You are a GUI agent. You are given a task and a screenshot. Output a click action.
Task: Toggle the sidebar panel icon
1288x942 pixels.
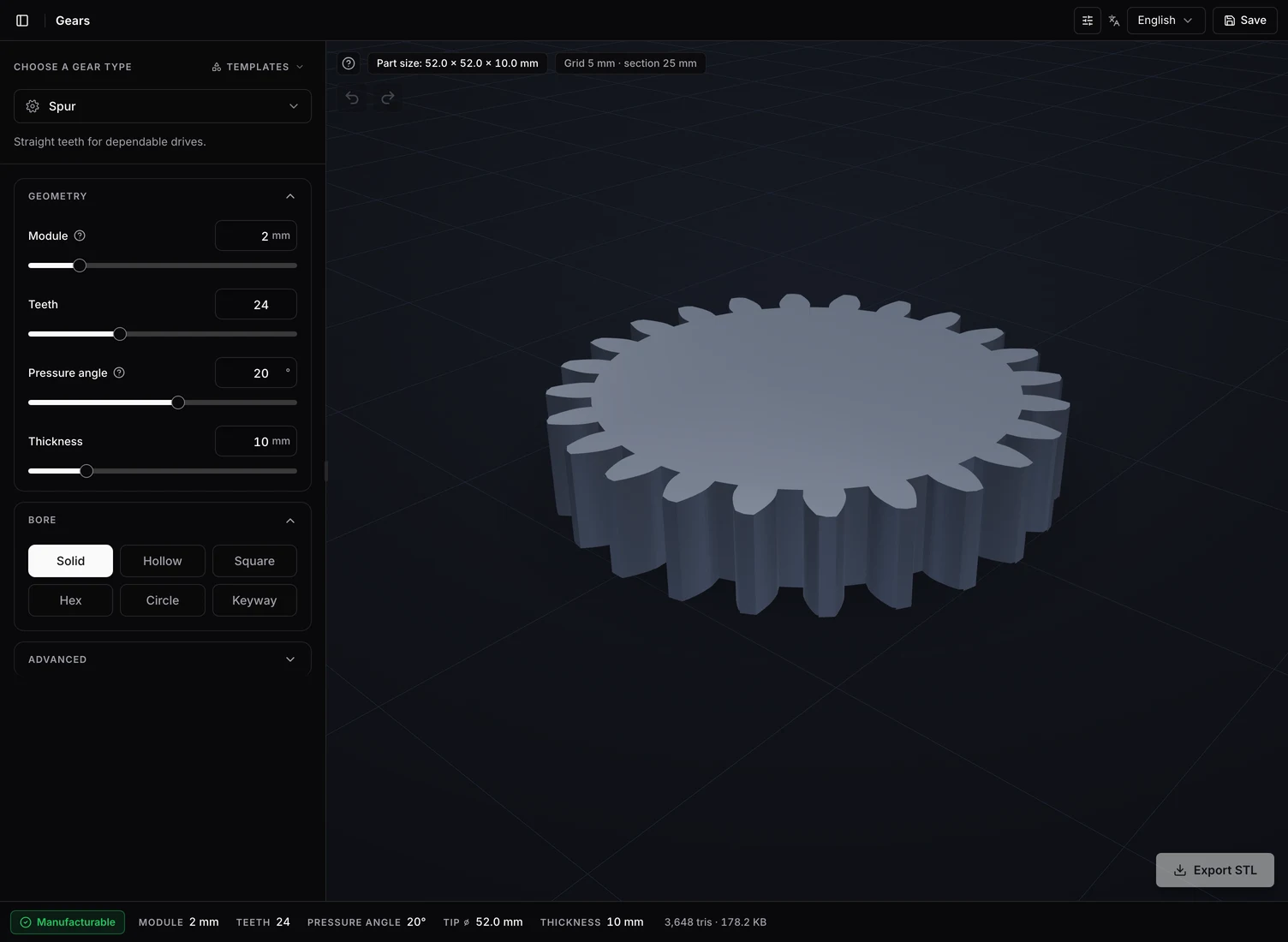[22, 21]
